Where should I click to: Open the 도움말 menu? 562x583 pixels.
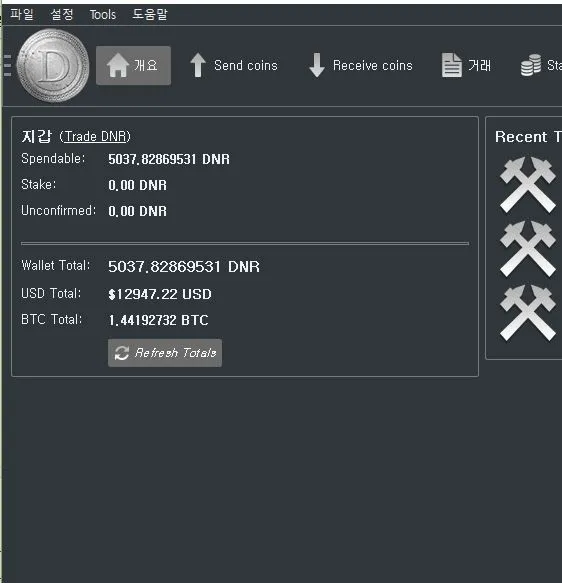click(x=150, y=15)
